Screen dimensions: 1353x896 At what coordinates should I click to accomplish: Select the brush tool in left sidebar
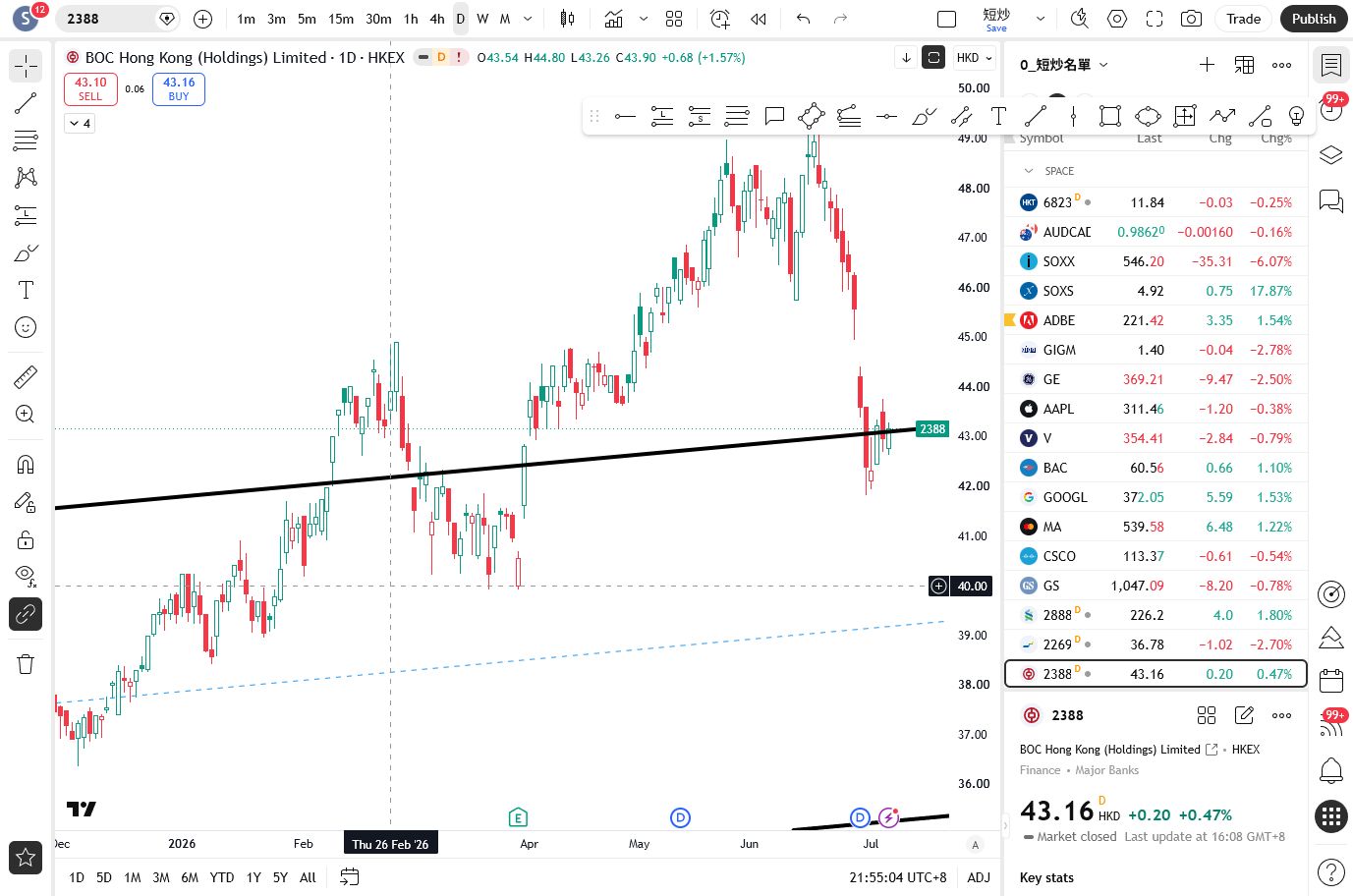pyautogui.click(x=26, y=252)
